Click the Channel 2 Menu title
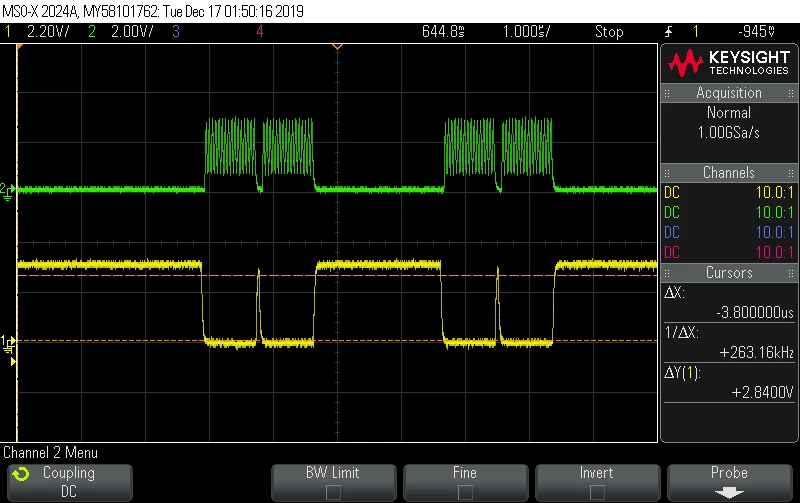The image size is (800, 503). 51,452
